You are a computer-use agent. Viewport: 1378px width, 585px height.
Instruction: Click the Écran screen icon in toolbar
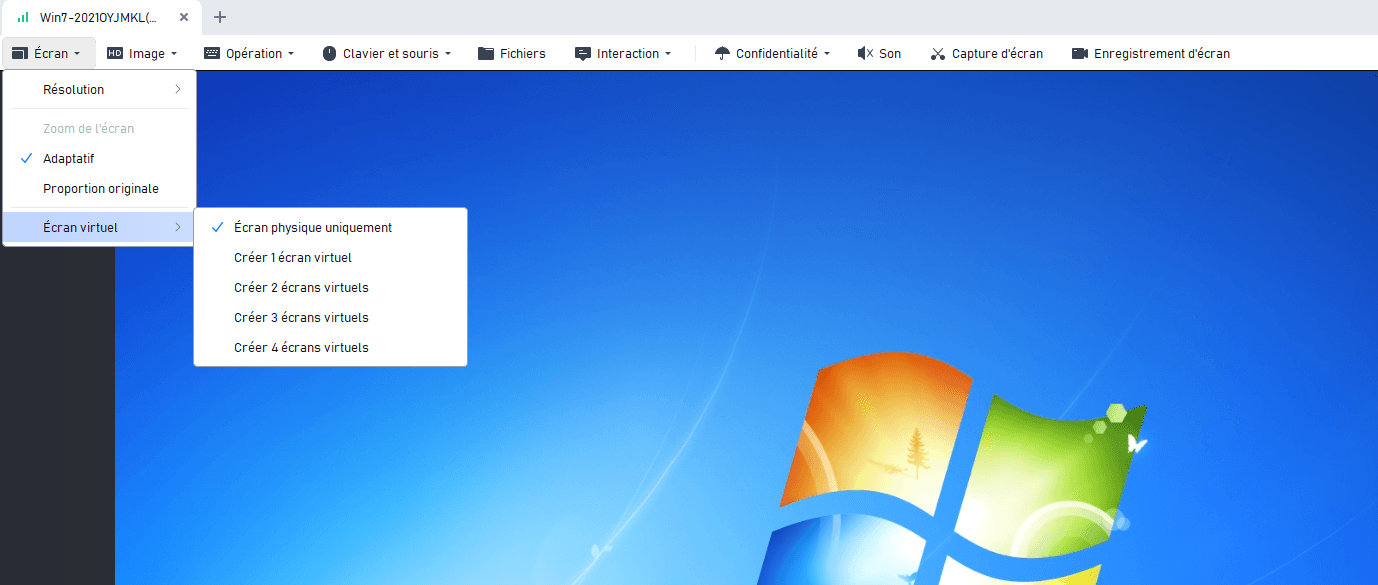20,54
